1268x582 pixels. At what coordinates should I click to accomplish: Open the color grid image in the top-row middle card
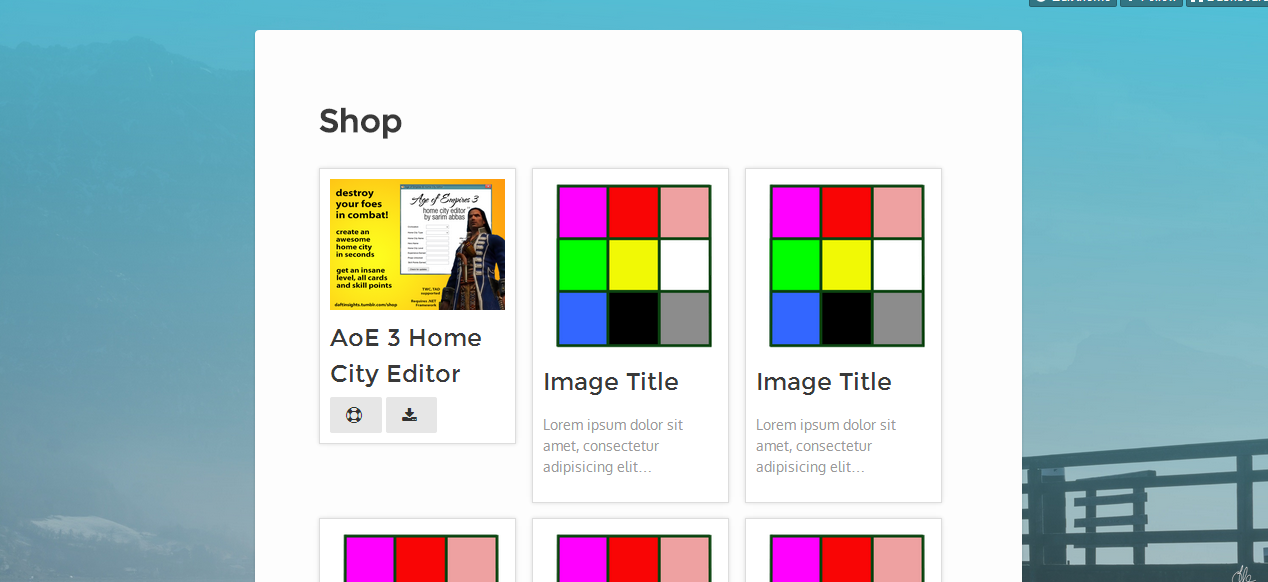pyautogui.click(x=634, y=266)
